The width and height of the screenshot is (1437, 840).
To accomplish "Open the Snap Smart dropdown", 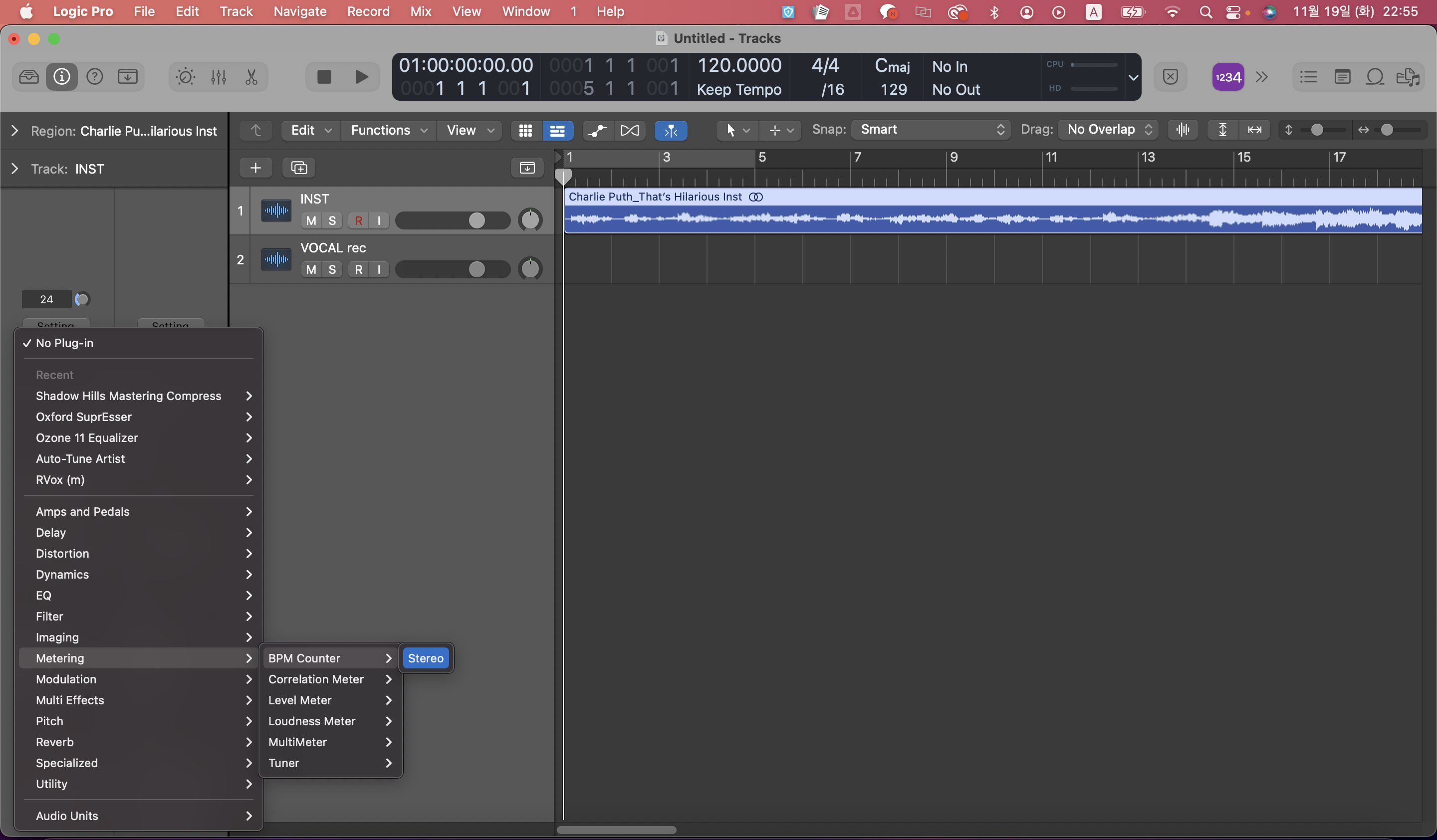I will pyautogui.click(x=931, y=130).
